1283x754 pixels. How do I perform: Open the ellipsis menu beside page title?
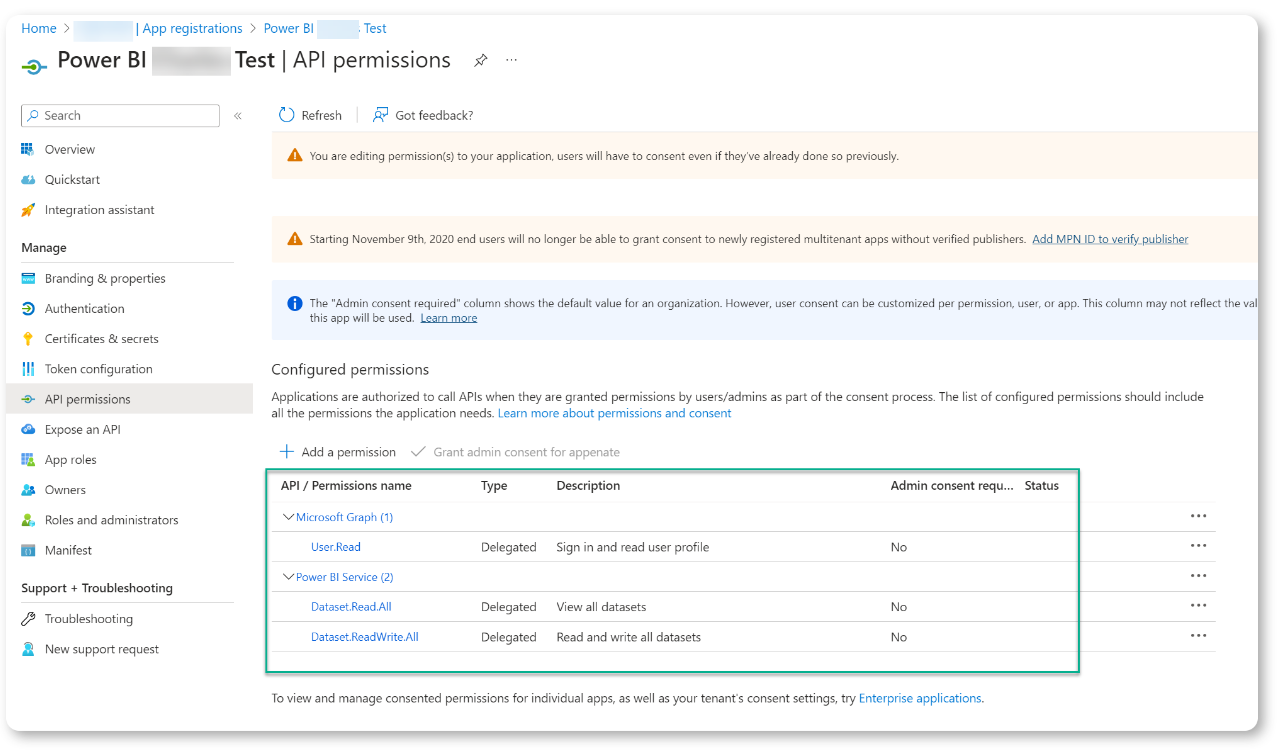[512, 60]
